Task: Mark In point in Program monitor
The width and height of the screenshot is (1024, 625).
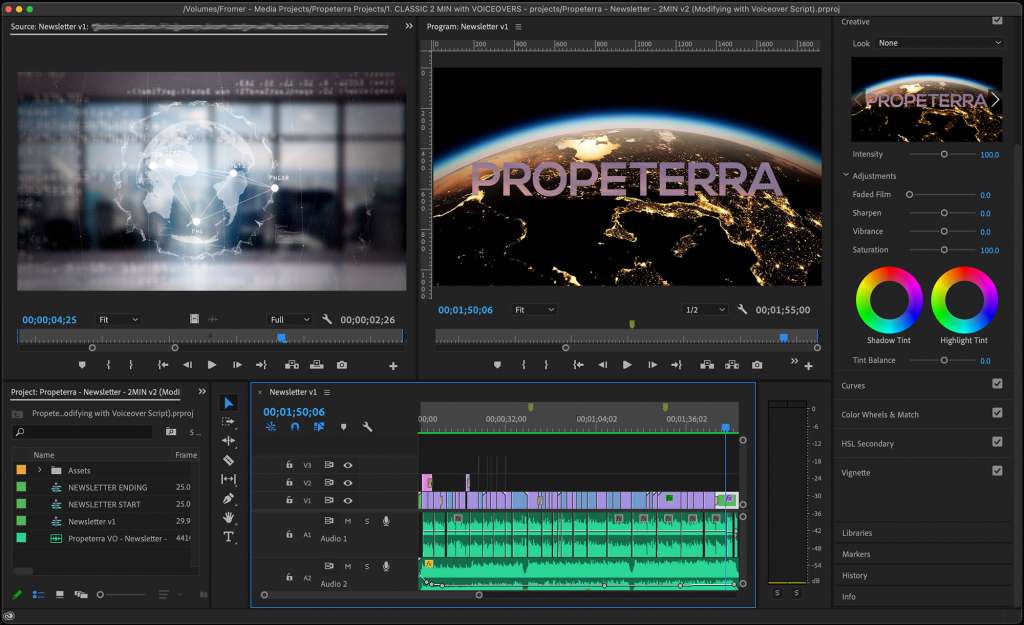Action: [524, 365]
